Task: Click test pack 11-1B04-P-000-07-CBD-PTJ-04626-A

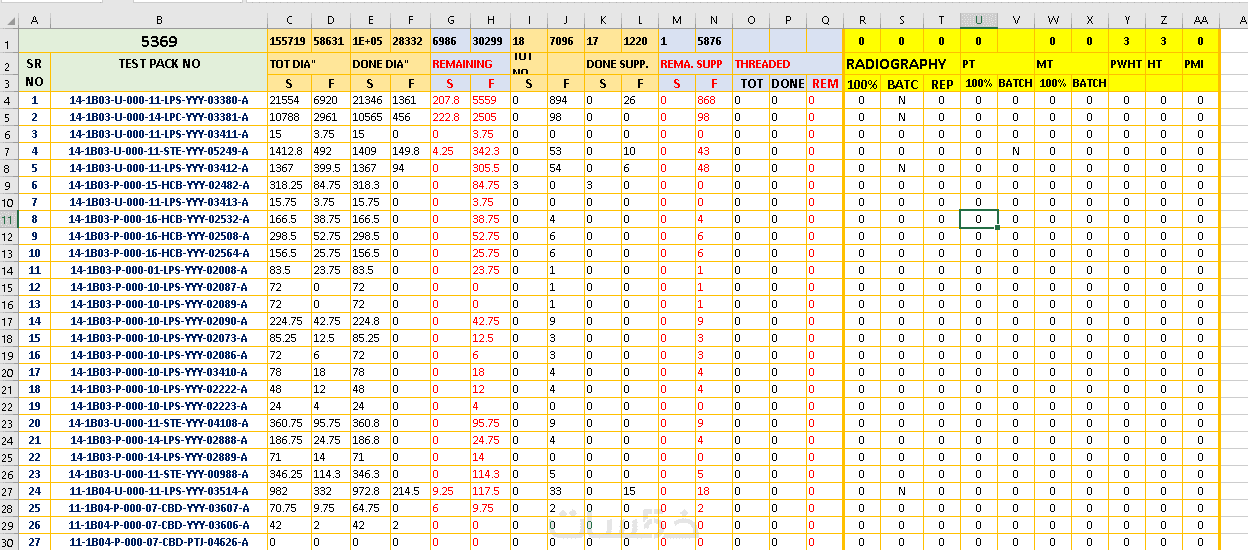Action: point(158,542)
